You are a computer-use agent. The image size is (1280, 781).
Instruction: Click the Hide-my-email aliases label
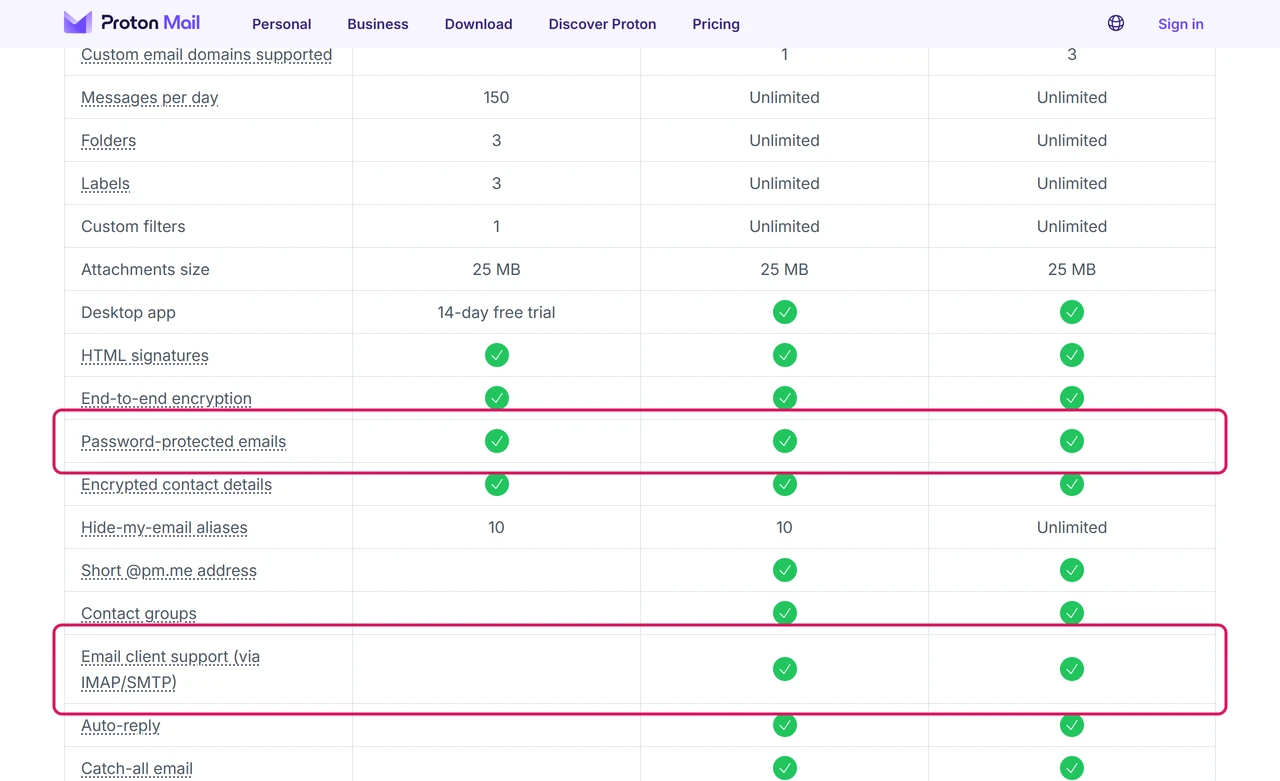(x=164, y=528)
